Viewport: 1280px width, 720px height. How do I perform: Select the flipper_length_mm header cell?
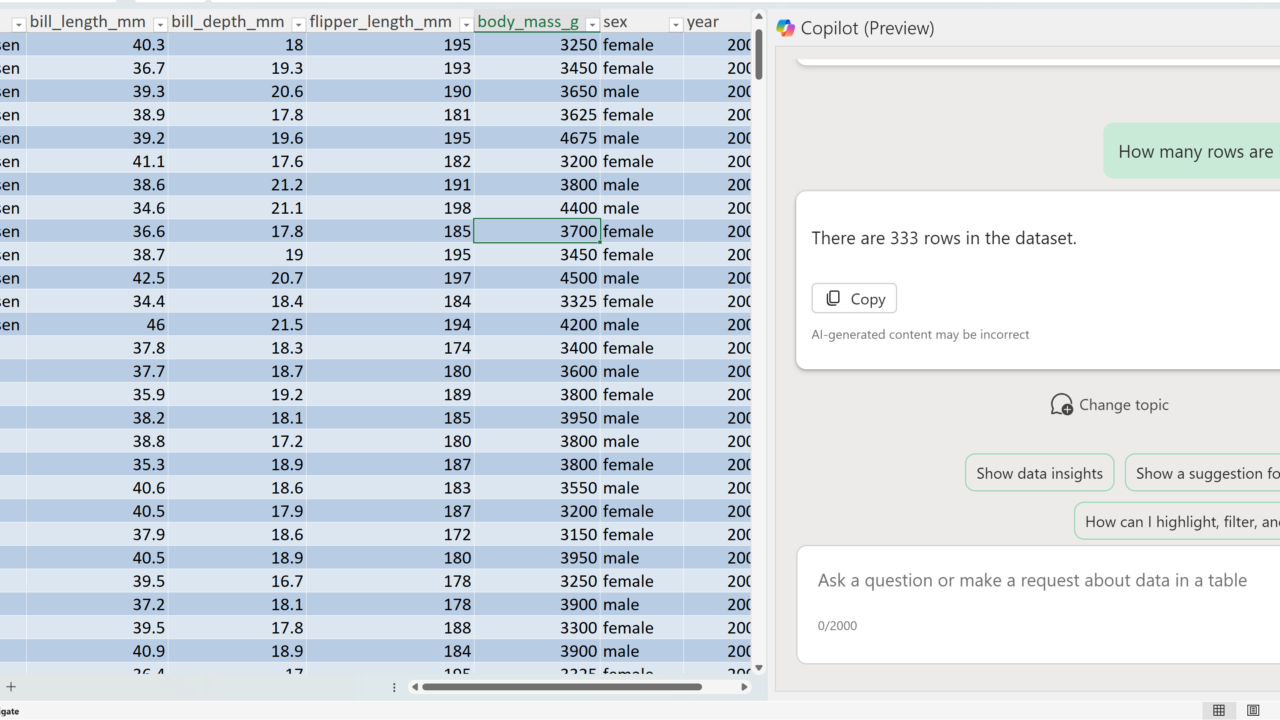390,22
